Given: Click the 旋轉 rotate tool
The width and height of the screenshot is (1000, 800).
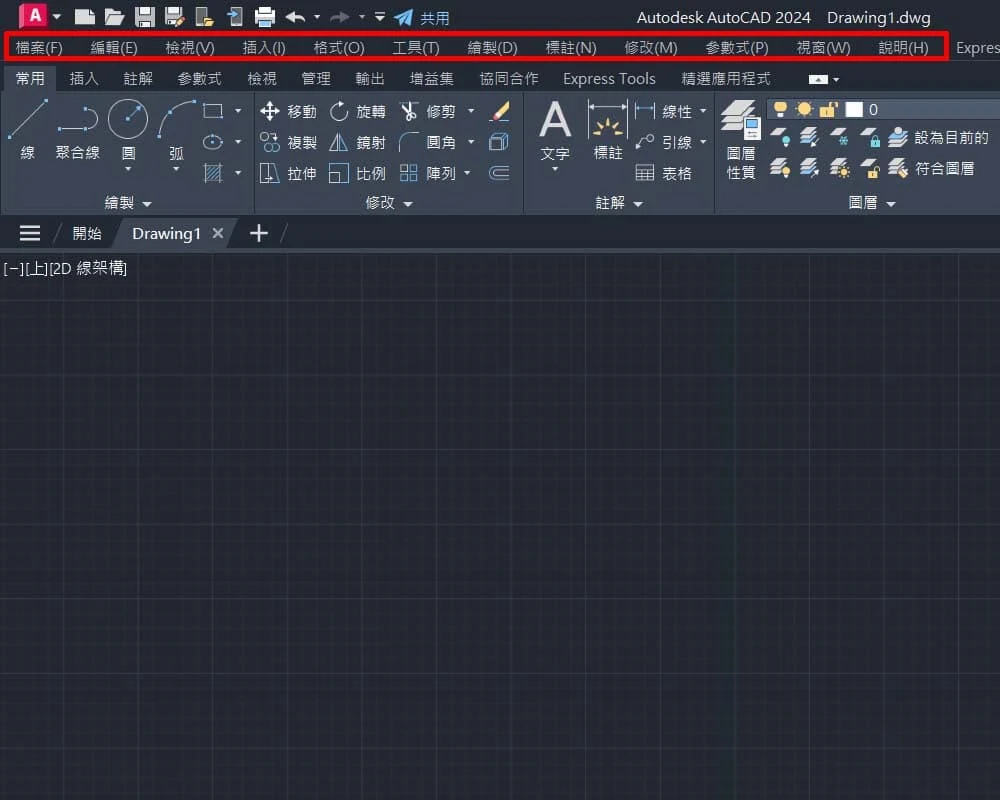Looking at the screenshot, I should tap(358, 111).
